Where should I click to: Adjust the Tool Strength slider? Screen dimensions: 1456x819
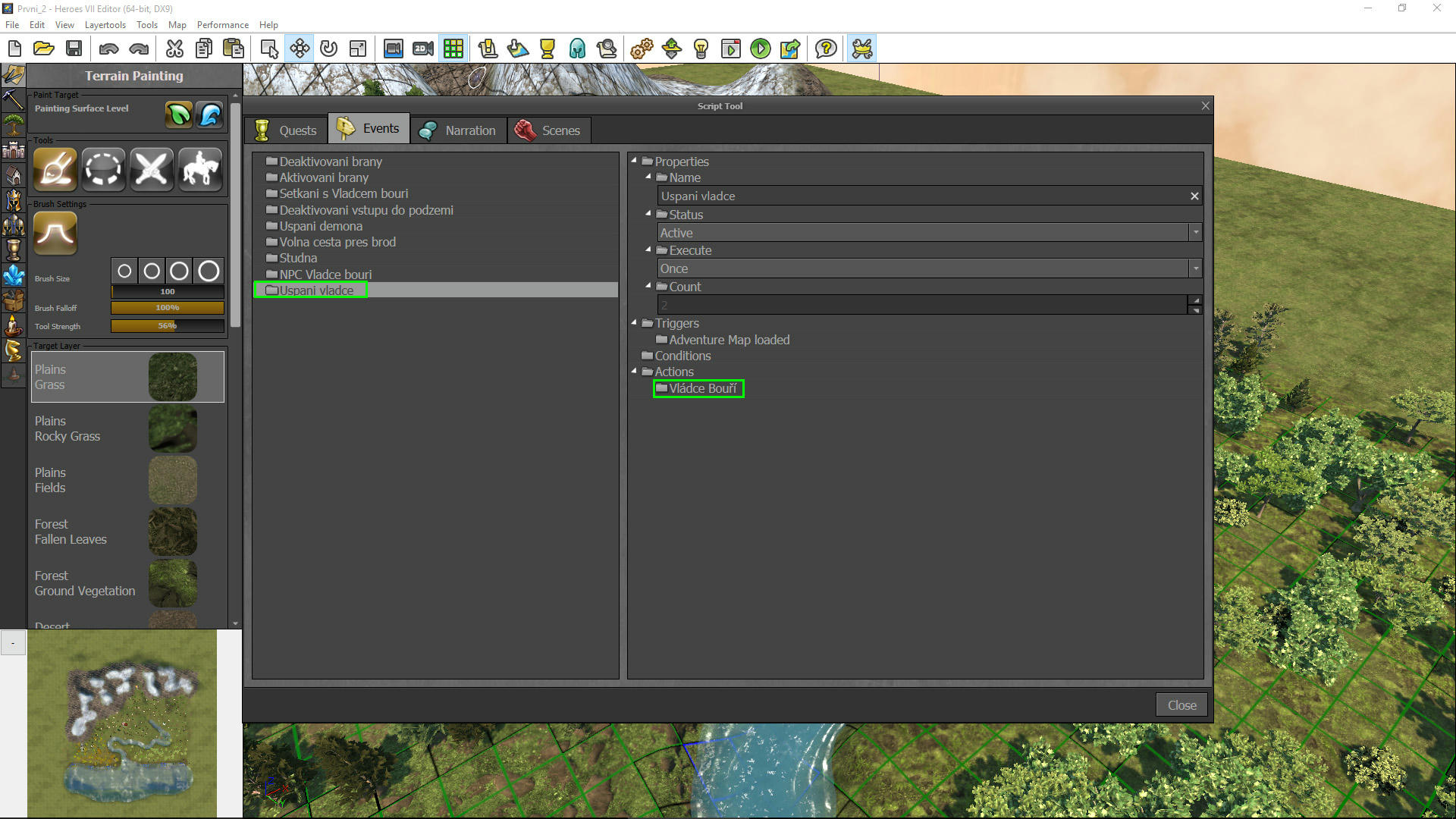[168, 326]
